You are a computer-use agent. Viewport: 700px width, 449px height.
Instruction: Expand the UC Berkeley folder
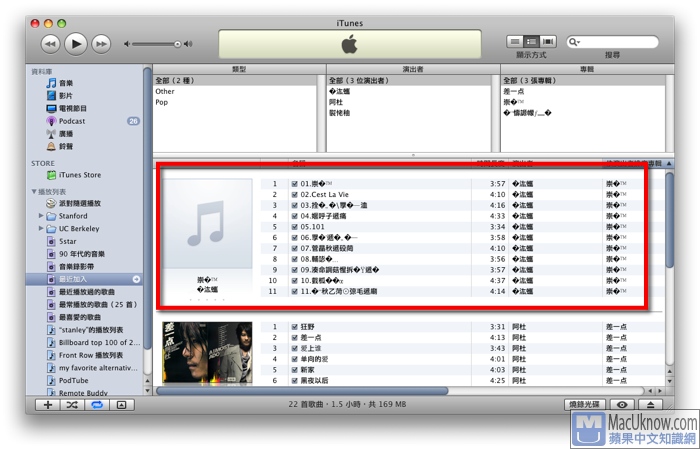(x=41, y=228)
